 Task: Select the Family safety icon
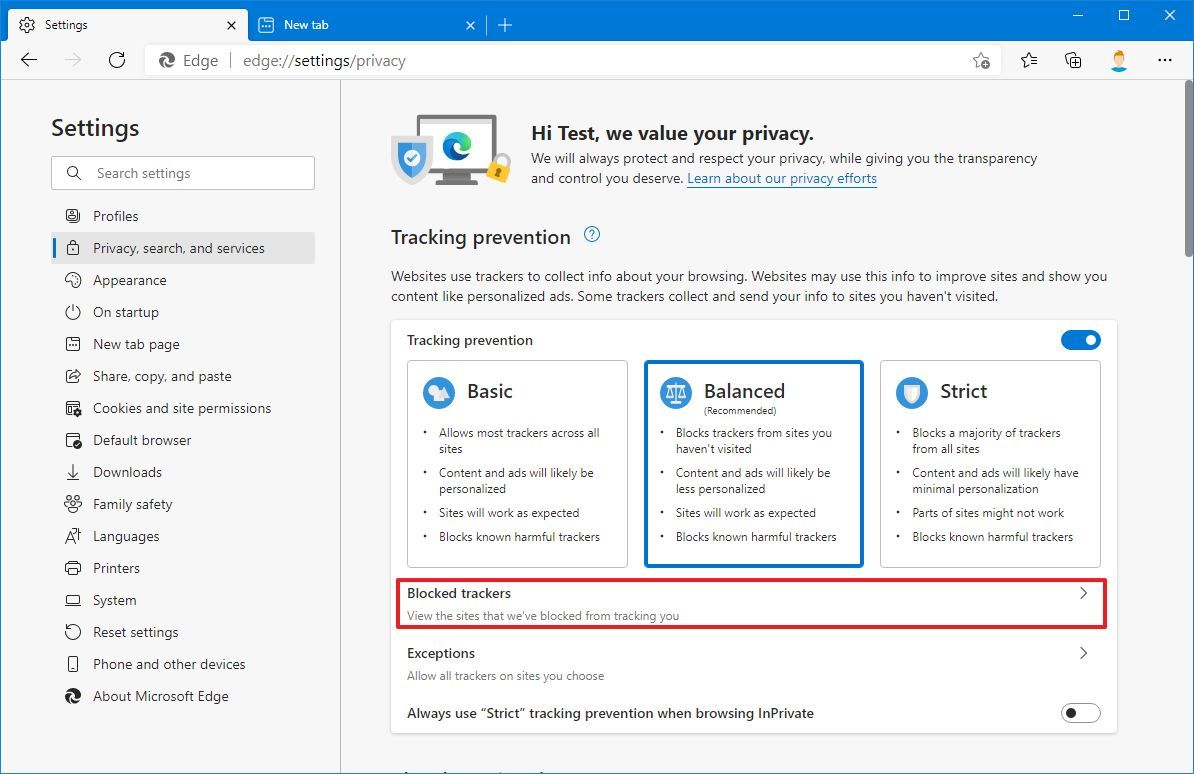(x=73, y=504)
